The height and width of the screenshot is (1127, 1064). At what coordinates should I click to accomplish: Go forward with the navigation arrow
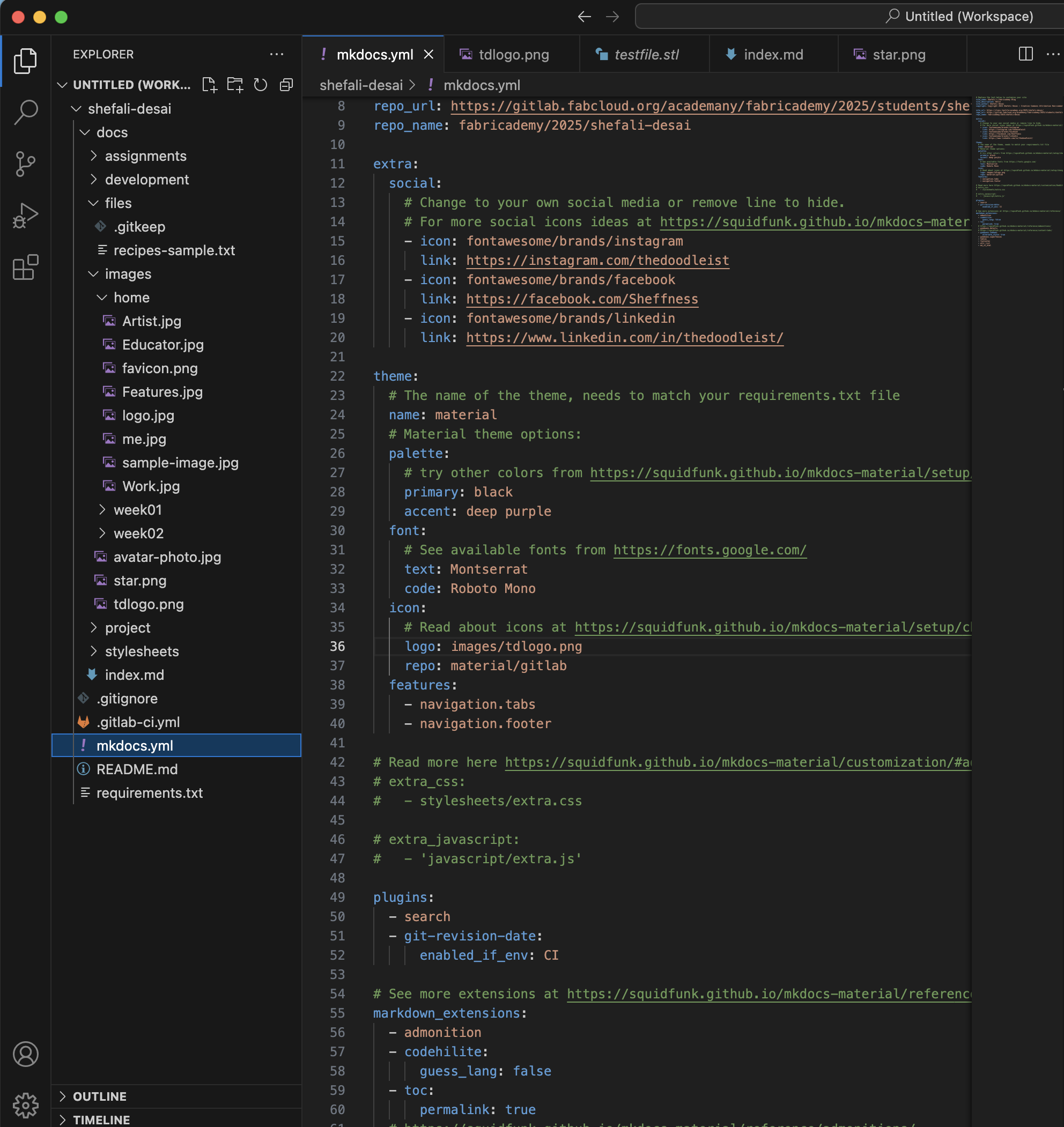(612, 17)
